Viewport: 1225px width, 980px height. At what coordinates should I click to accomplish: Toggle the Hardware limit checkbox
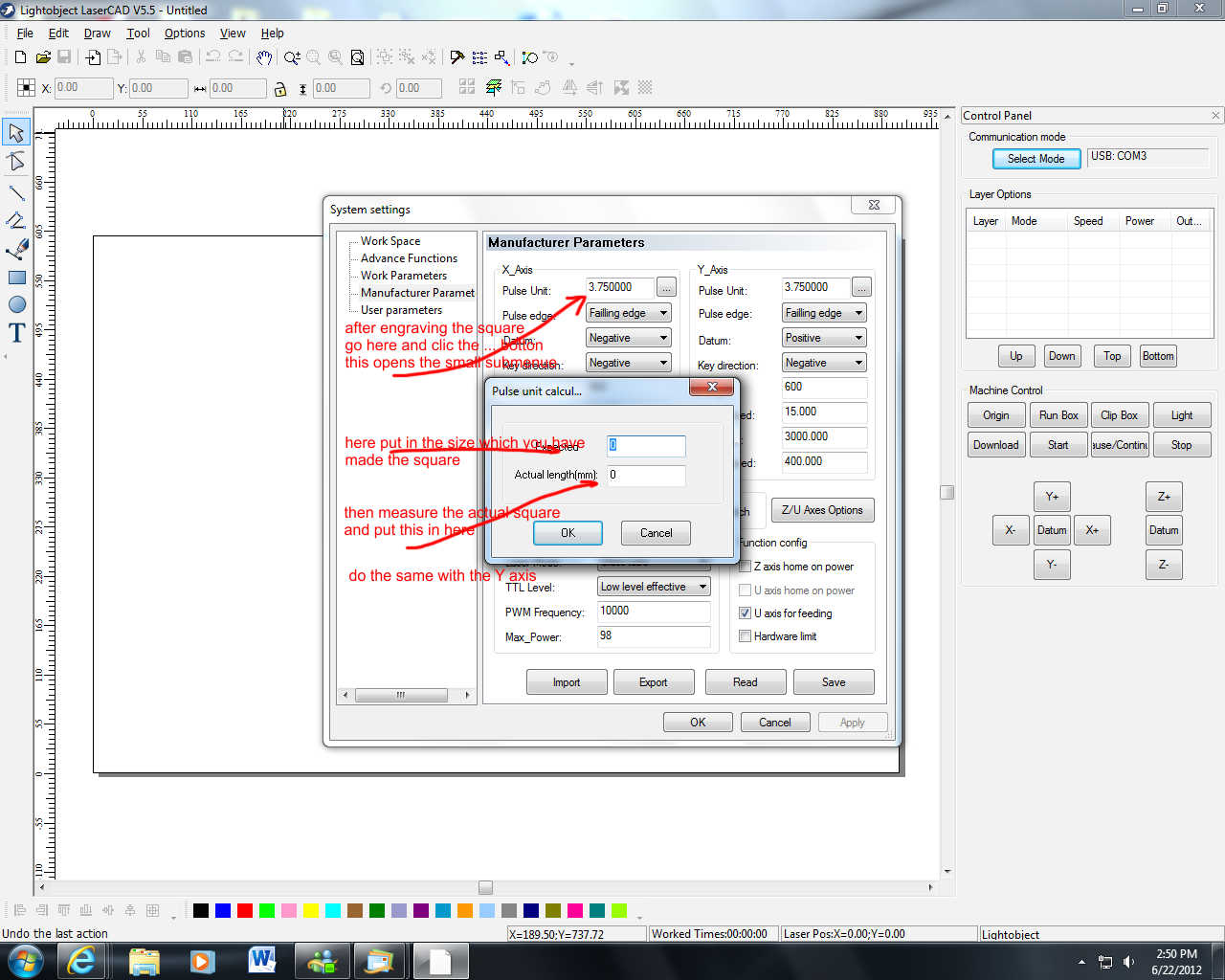click(x=746, y=636)
